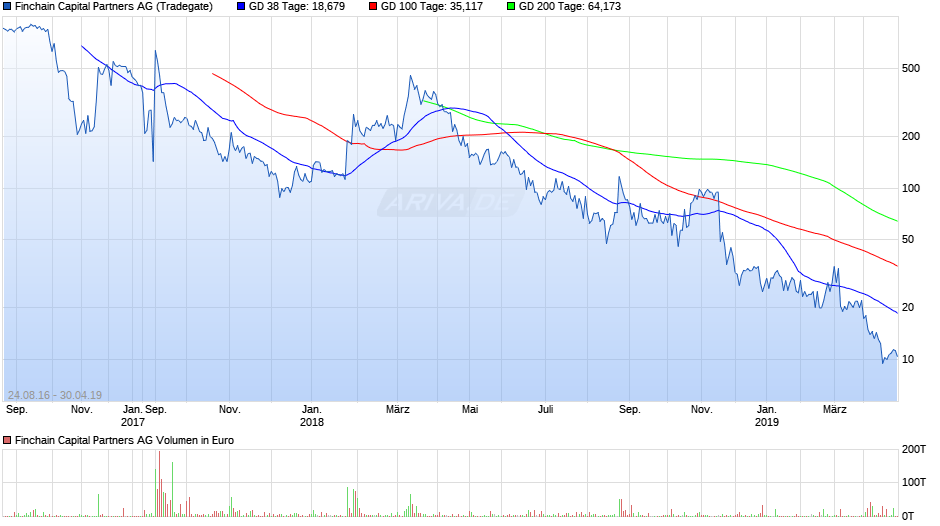Click the 'März' axis label before 'Mai'
The height and width of the screenshot is (526, 940).
pyautogui.click(x=397, y=410)
